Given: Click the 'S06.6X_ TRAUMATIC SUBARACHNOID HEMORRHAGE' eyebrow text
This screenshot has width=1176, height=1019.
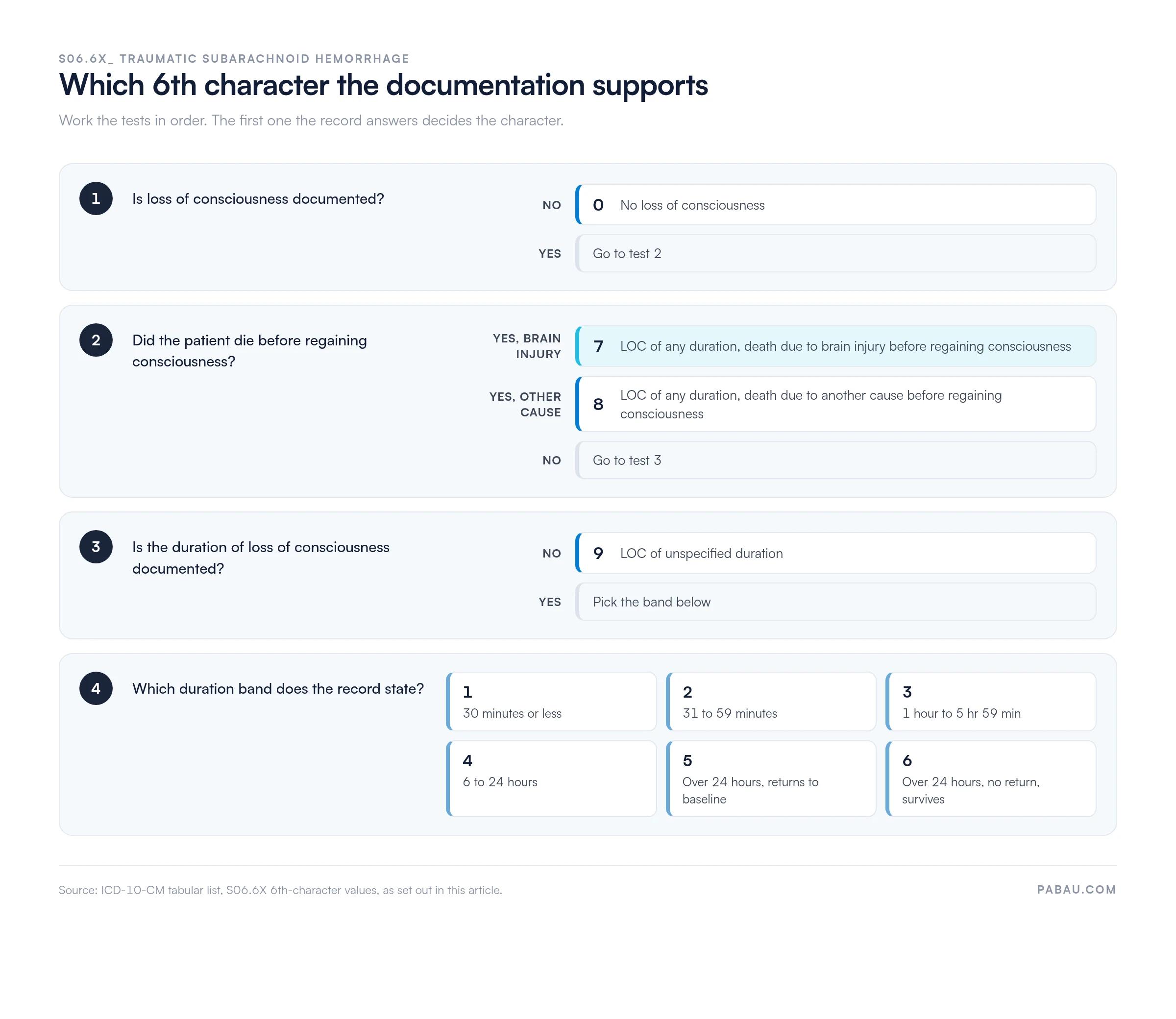Looking at the screenshot, I should 234,59.
